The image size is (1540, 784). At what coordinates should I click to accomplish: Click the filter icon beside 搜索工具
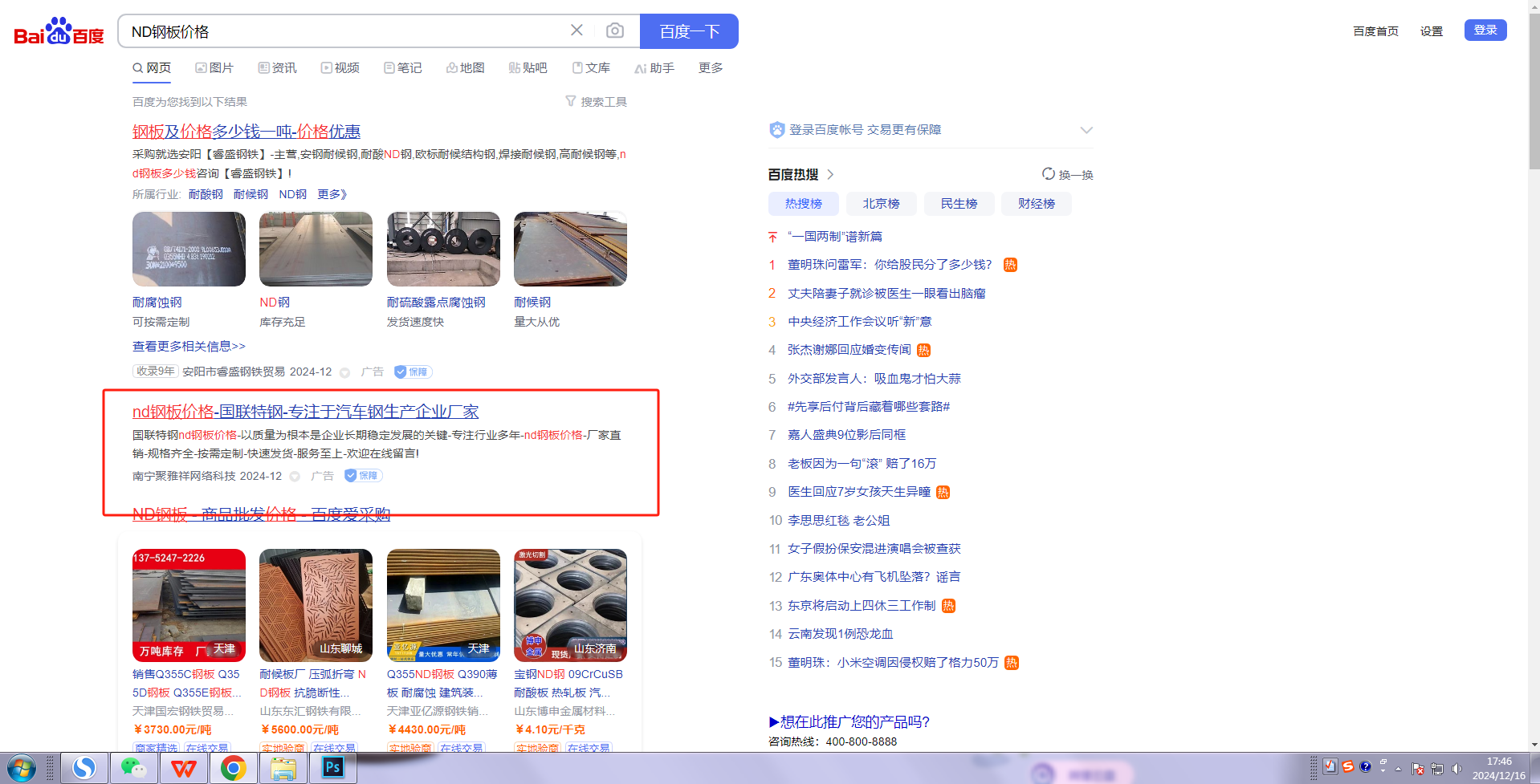571,101
